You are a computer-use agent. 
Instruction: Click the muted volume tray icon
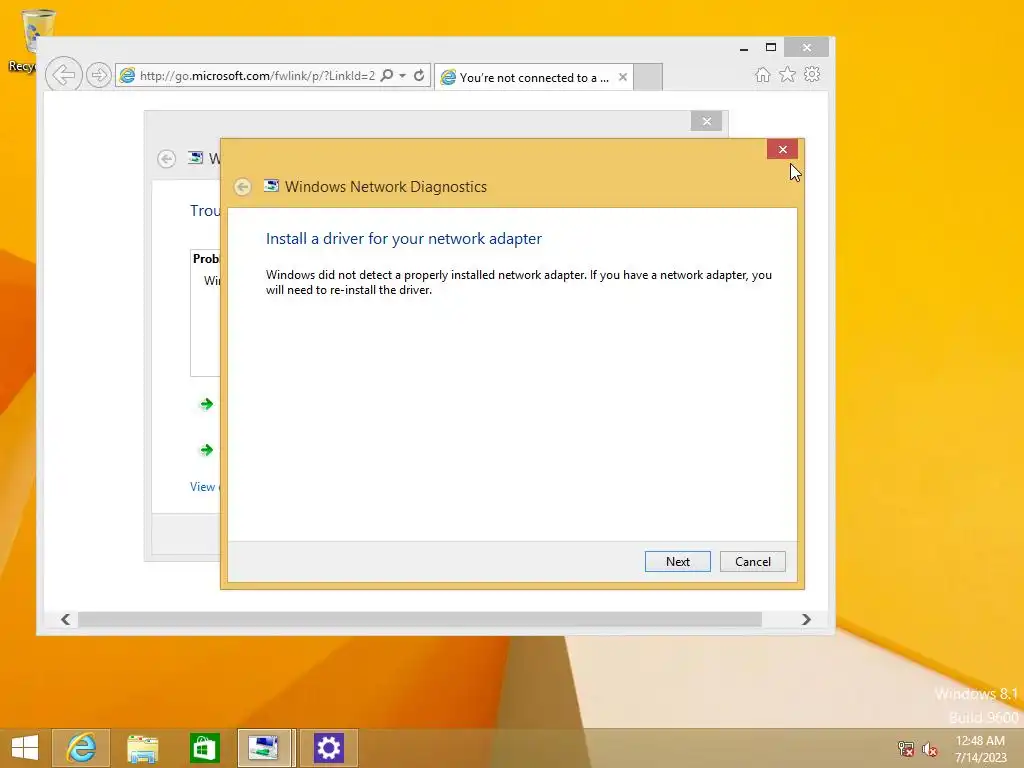(930, 749)
